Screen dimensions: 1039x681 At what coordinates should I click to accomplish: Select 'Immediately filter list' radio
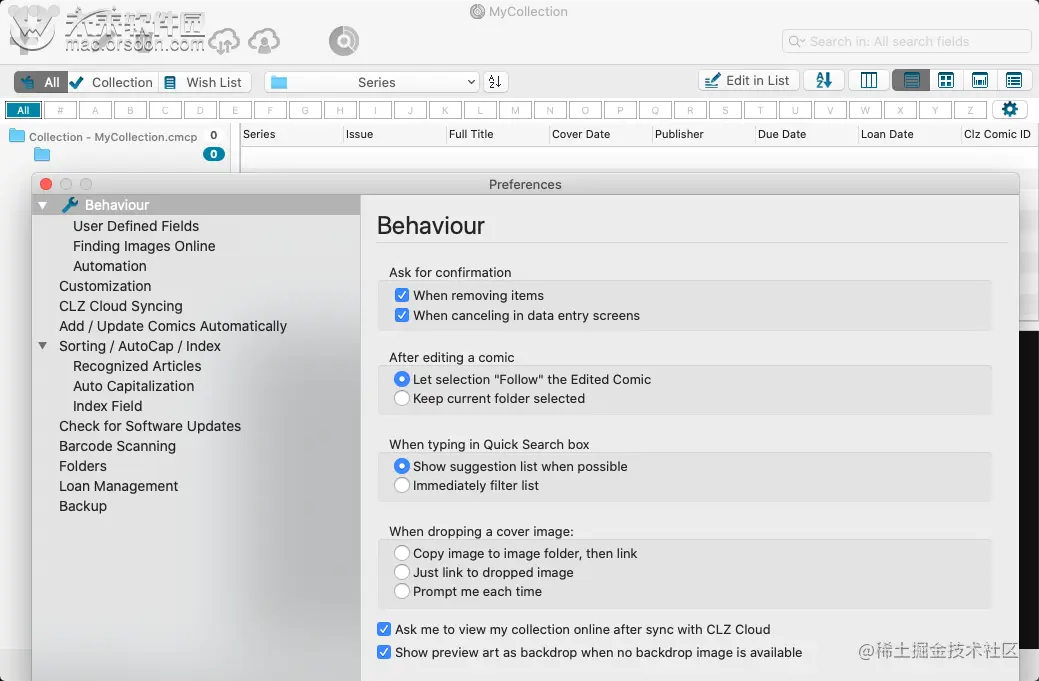point(402,485)
